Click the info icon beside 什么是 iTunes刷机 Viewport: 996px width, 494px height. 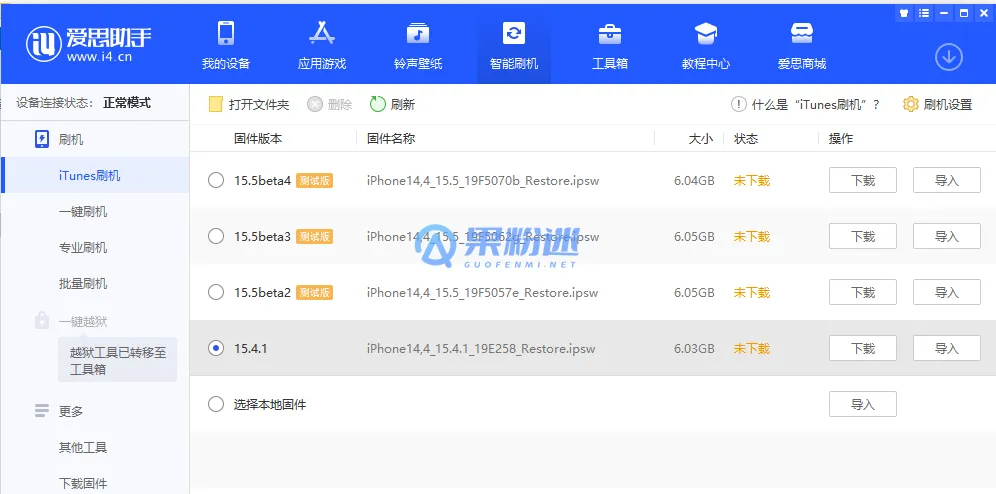[x=738, y=104]
